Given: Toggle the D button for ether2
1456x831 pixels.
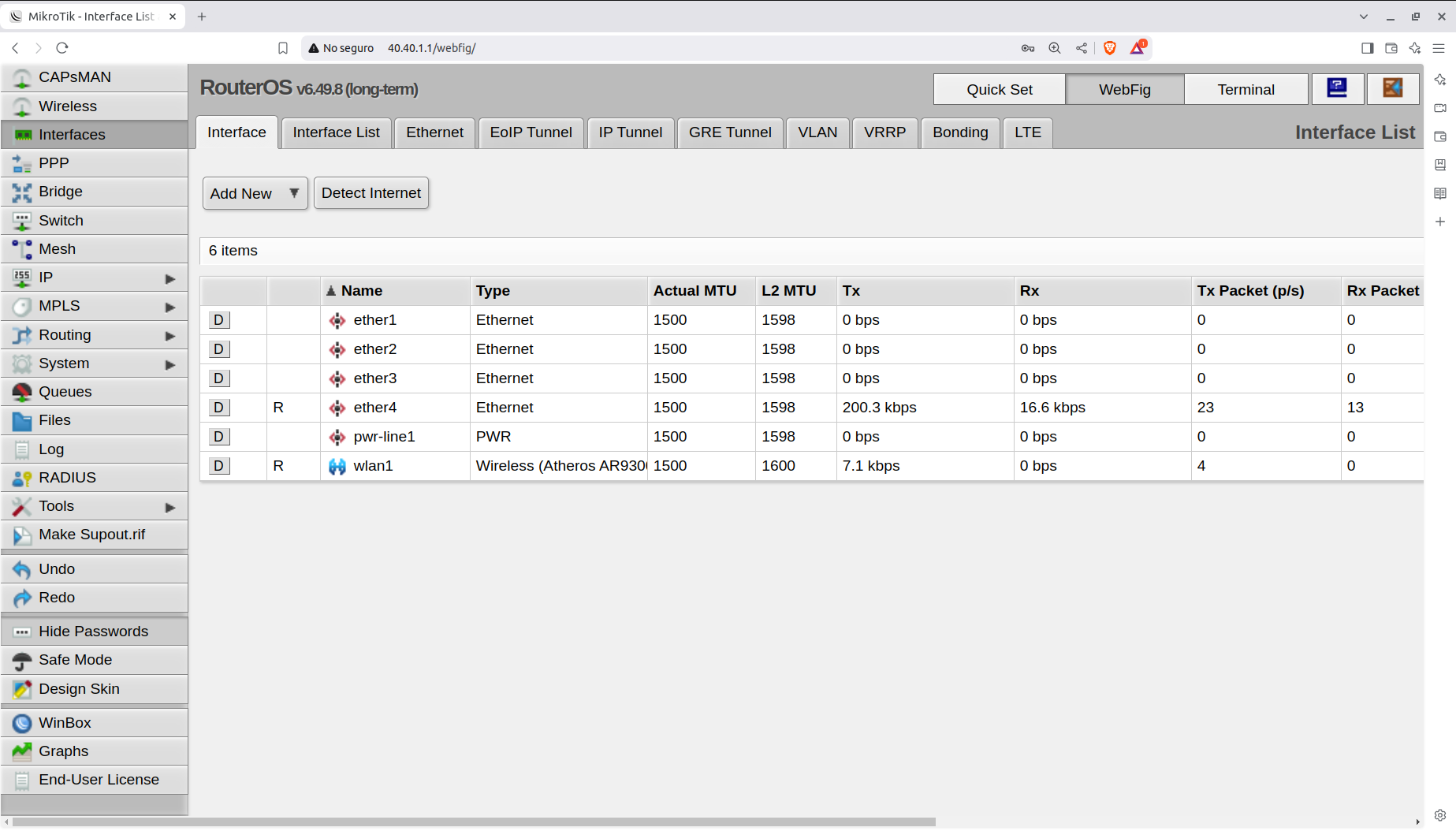Looking at the screenshot, I should coord(219,349).
